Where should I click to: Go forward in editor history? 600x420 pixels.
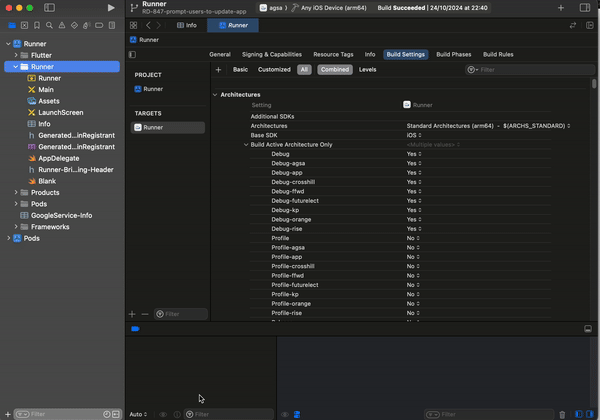158,25
